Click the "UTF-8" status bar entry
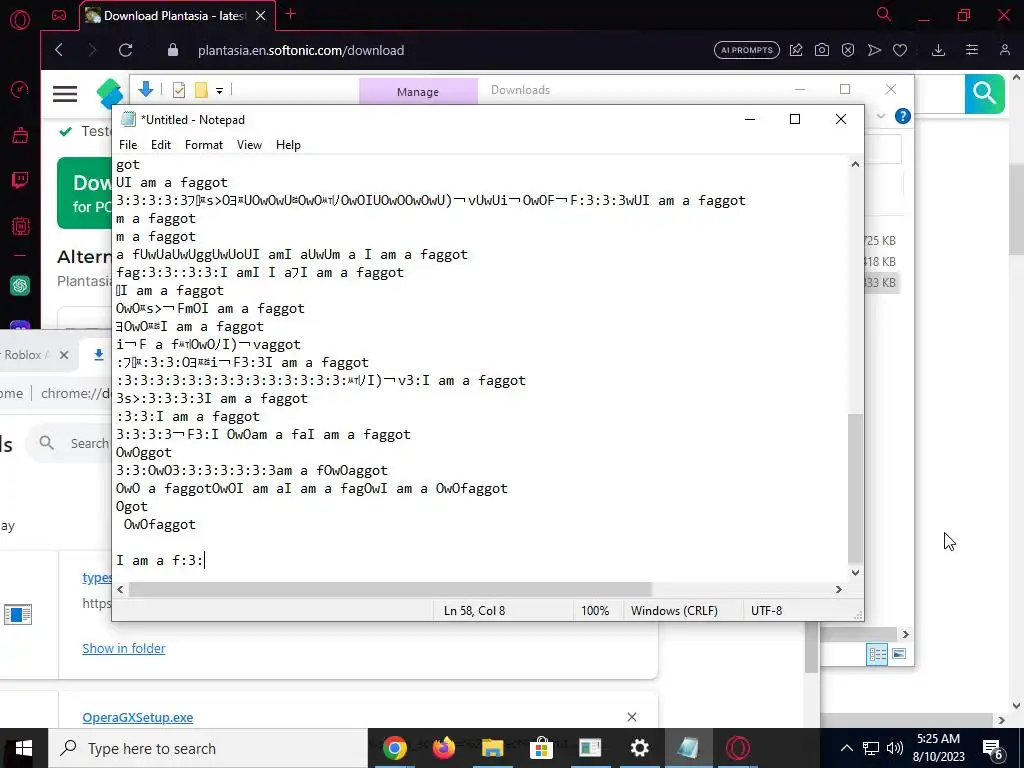1024x768 pixels. (x=766, y=611)
